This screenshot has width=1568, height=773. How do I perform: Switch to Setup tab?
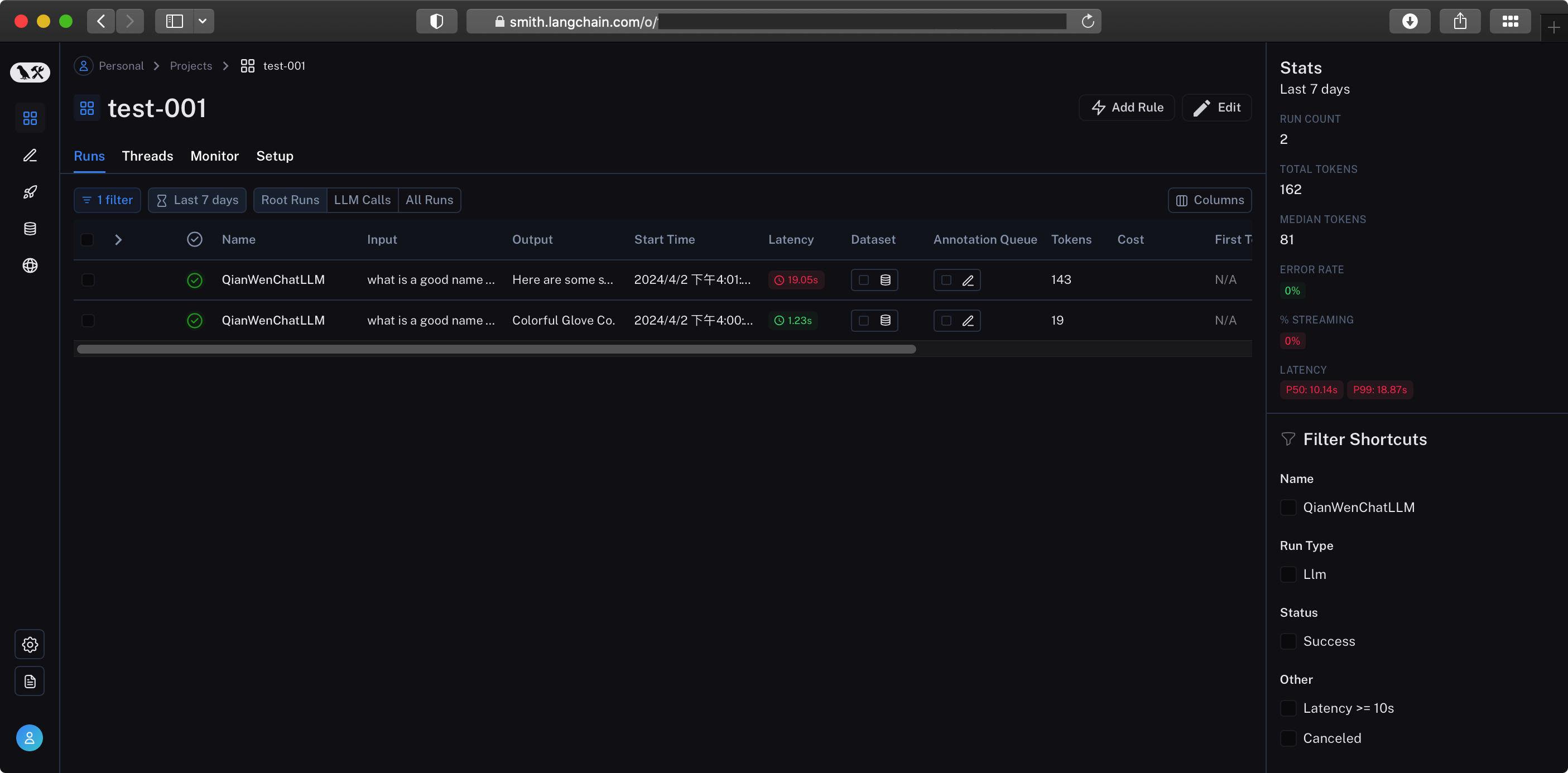275,156
